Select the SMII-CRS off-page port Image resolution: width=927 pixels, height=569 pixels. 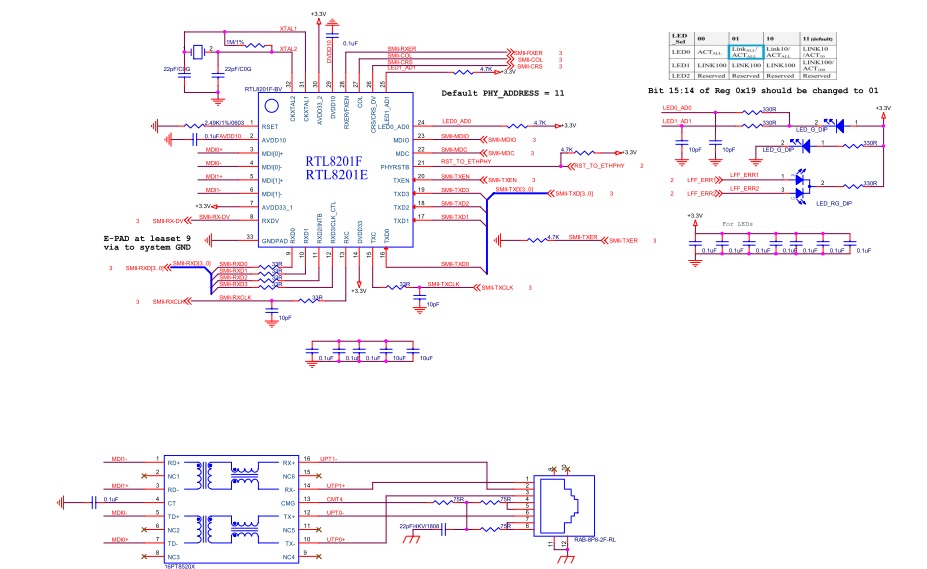(x=524, y=66)
